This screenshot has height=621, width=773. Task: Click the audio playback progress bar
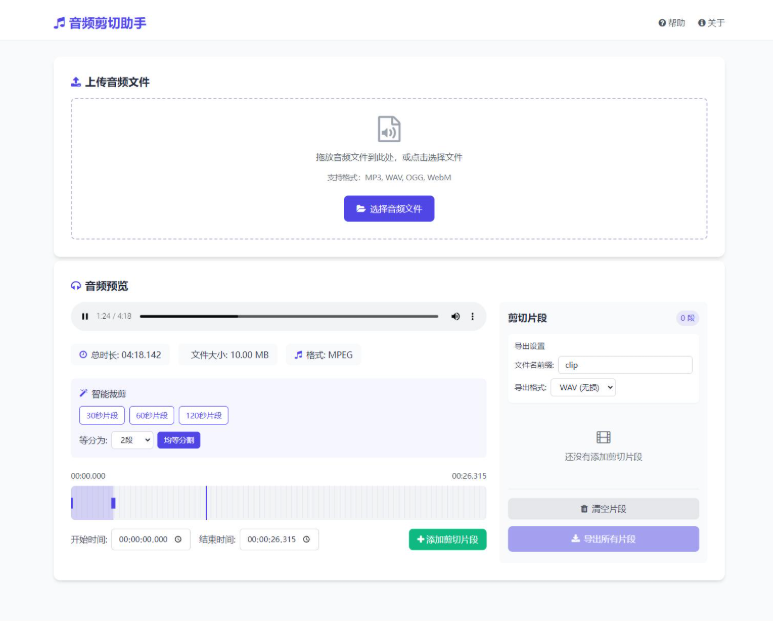(288, 316)
